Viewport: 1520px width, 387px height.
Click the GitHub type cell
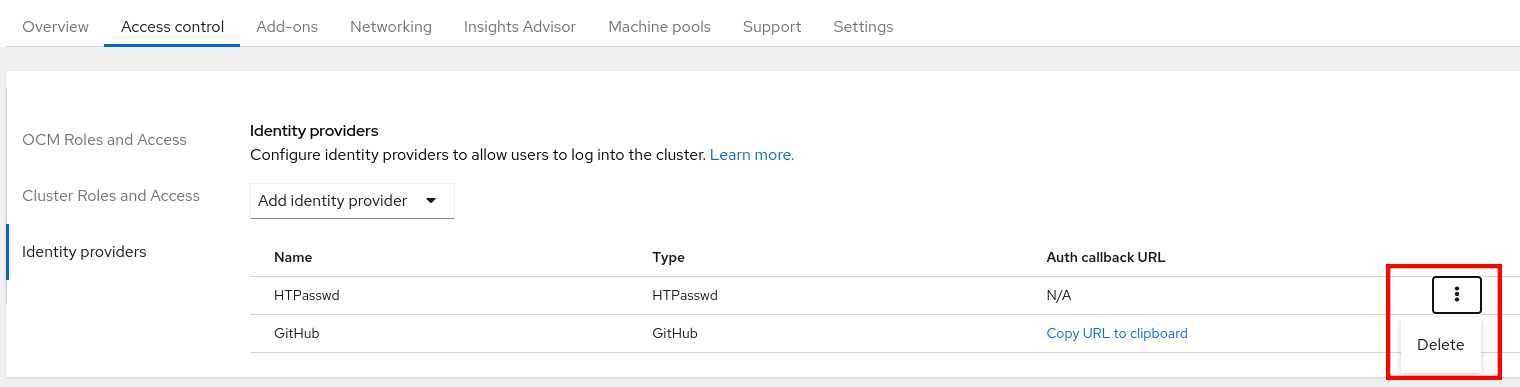click(x=675, y=333)
